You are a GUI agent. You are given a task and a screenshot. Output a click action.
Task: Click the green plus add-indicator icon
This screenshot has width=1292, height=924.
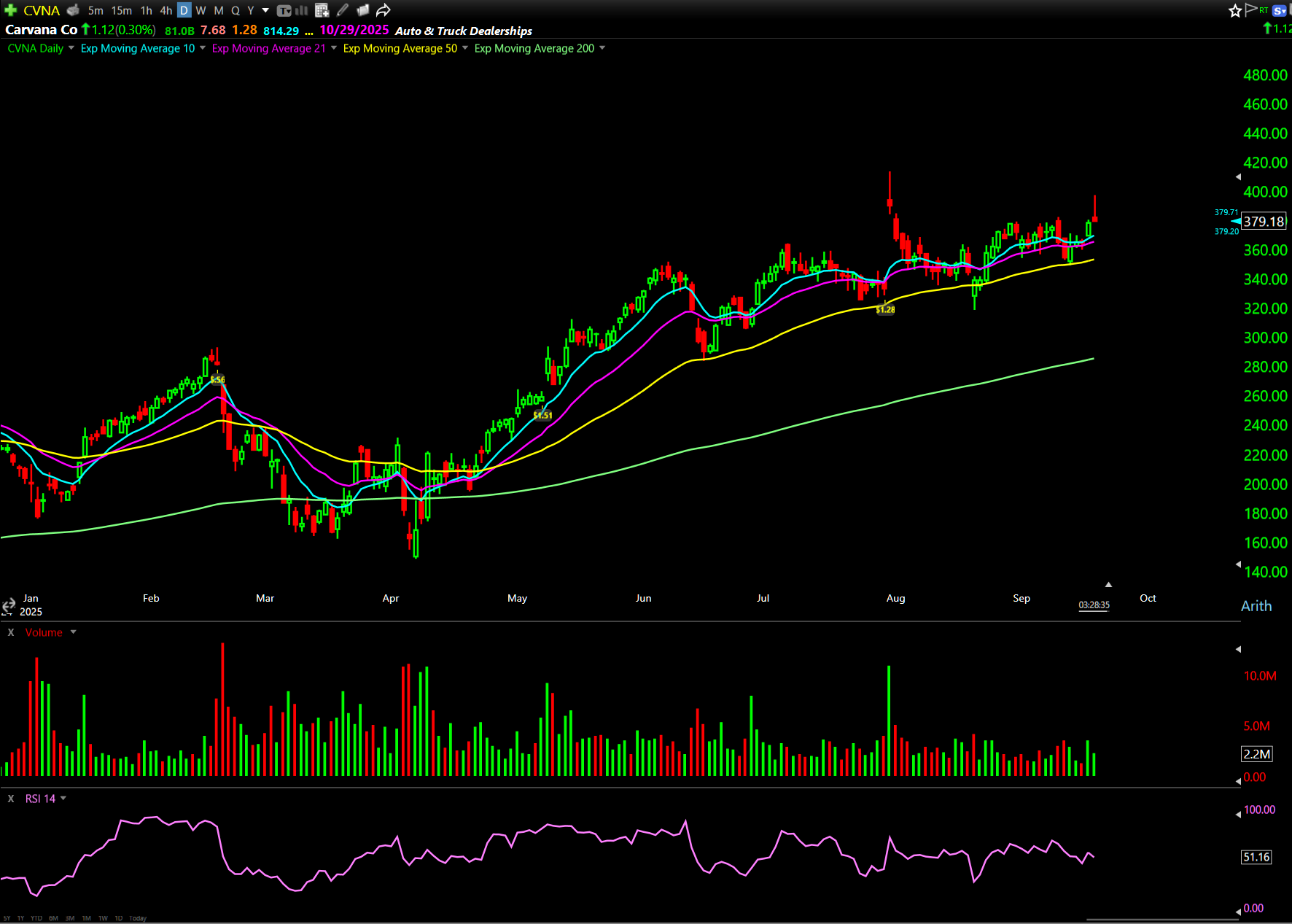pos(10,10)
